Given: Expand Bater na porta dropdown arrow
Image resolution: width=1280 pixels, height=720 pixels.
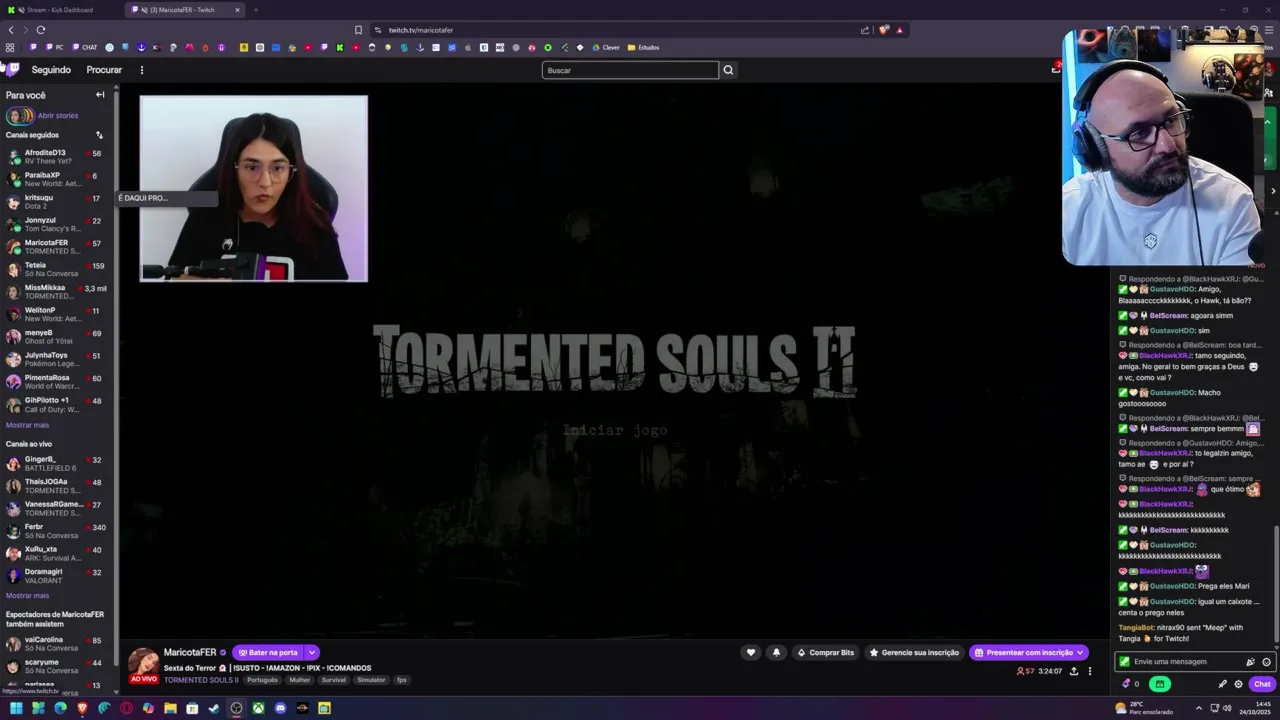Looking at the screenshot, I should tap(312, 652).
